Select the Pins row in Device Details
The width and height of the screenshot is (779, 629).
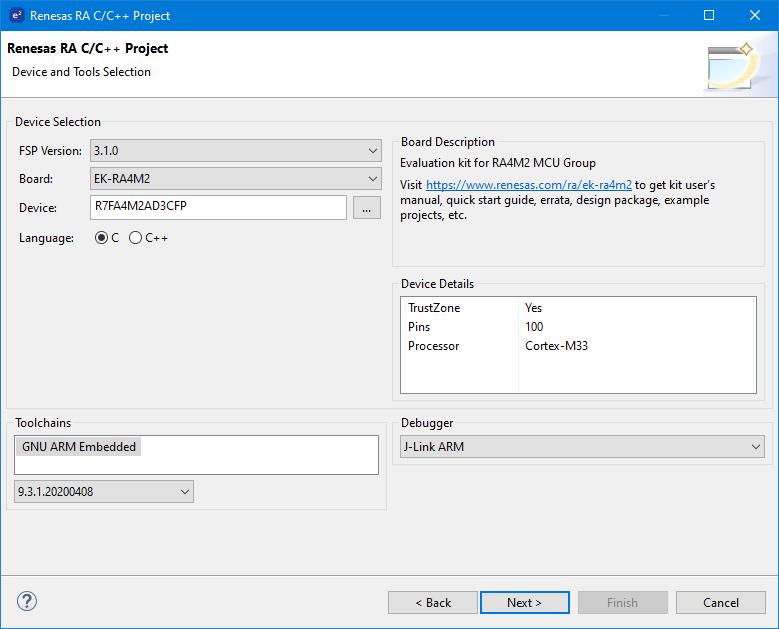point(419,327)
